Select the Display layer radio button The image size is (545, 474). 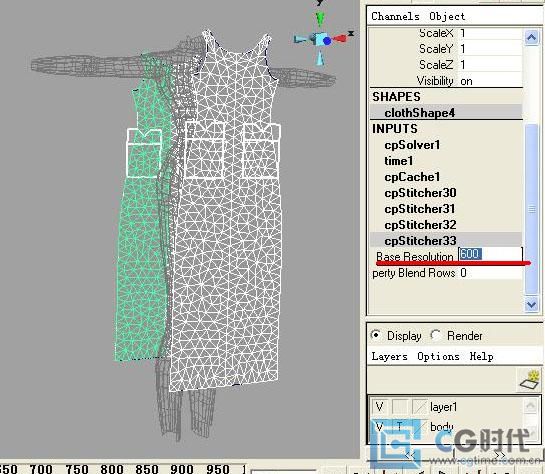tap(376, 335)
